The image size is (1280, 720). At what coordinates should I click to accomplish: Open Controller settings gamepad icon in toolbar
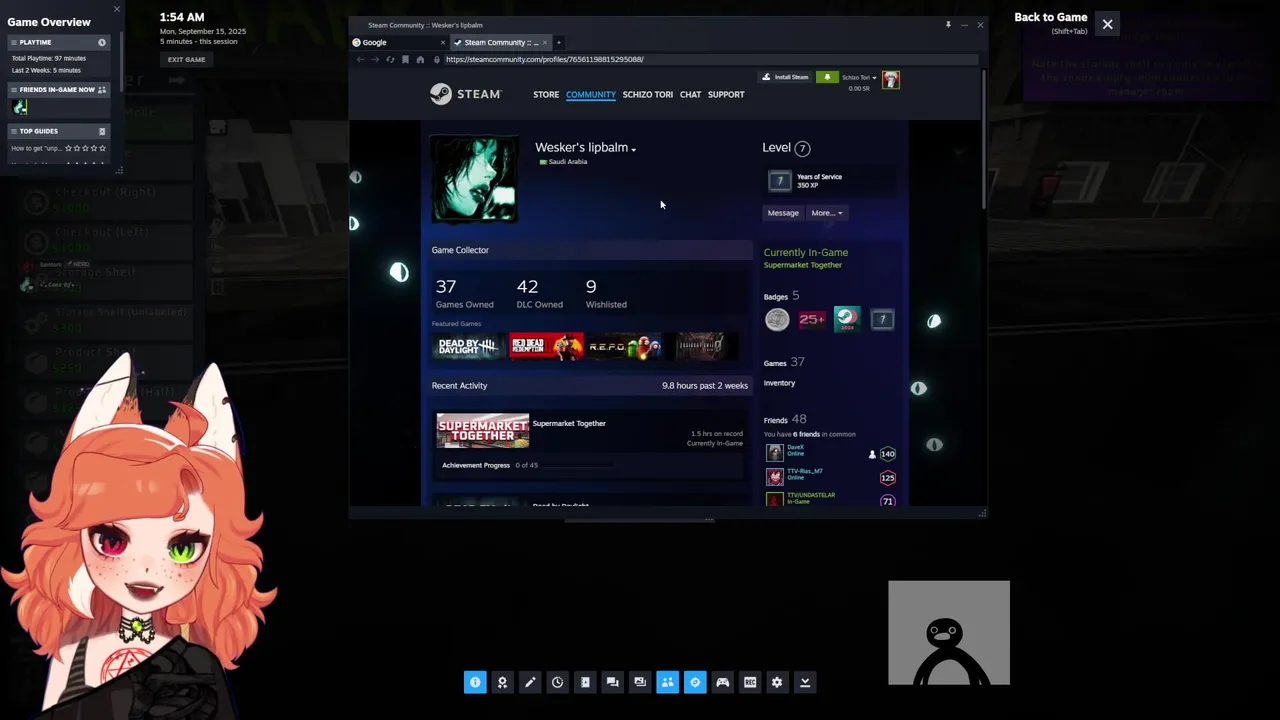click(722, 682)
